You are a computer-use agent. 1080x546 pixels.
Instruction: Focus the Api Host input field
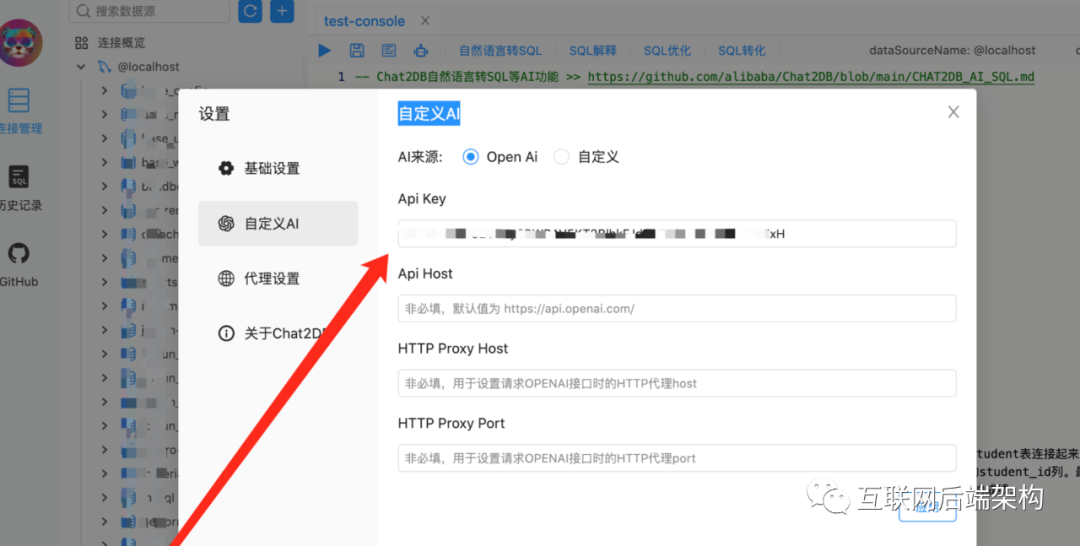point(677,308)
